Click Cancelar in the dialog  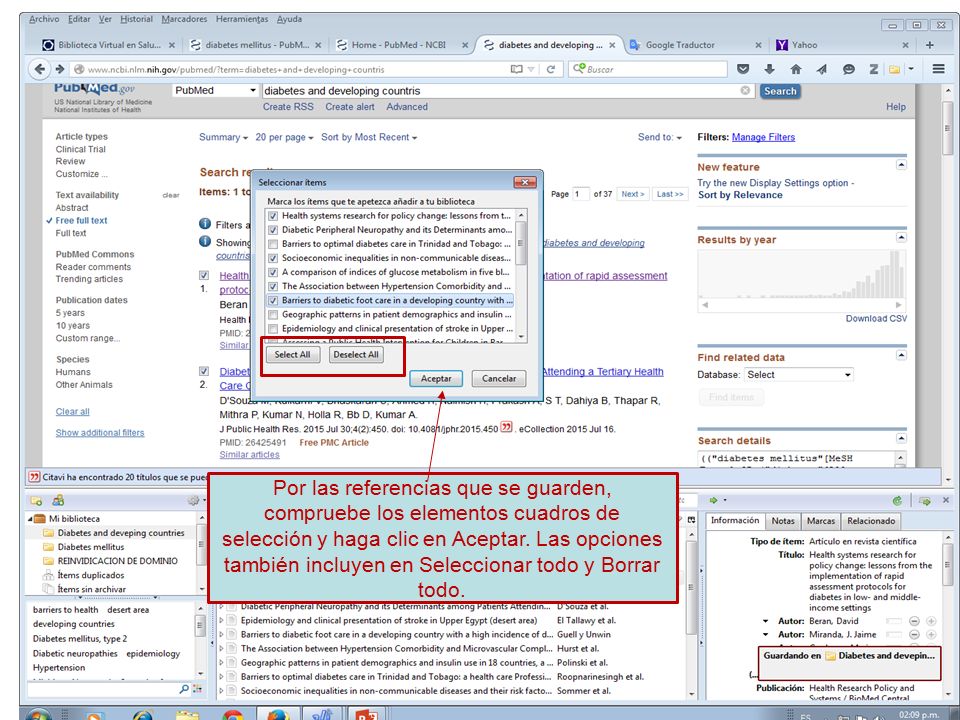[x=499, y=378]
